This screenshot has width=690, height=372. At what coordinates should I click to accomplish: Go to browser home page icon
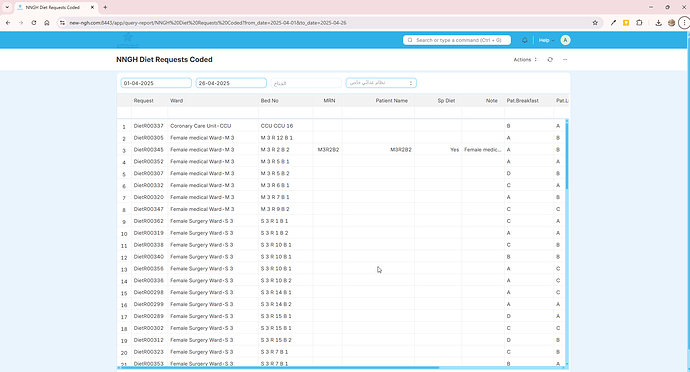(47, 23)
